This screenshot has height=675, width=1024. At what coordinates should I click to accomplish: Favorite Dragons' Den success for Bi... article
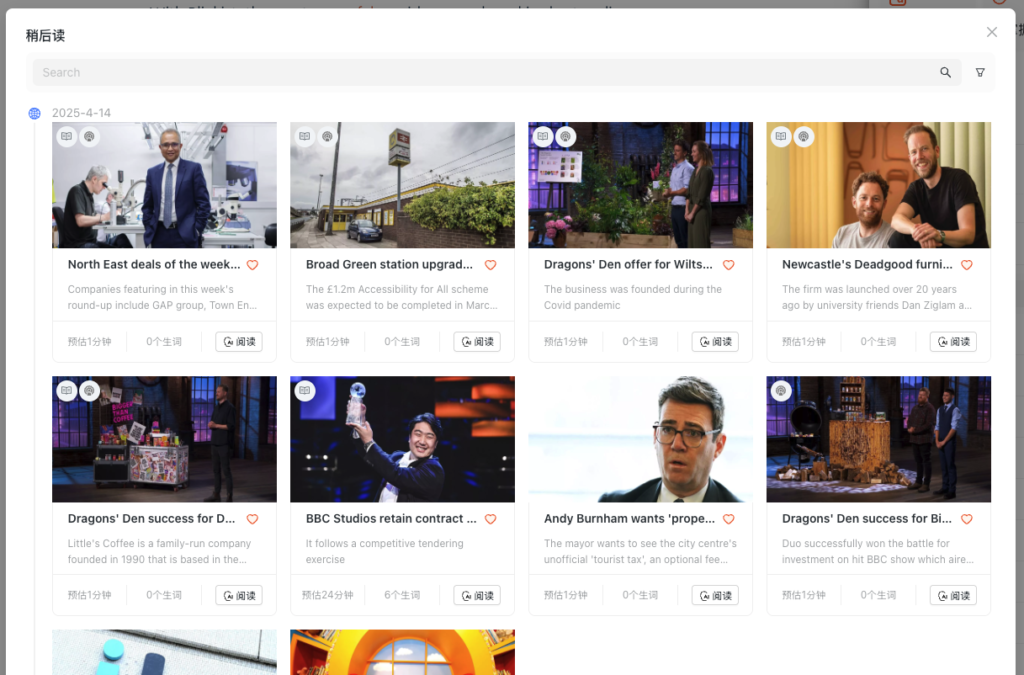(967, 519)
